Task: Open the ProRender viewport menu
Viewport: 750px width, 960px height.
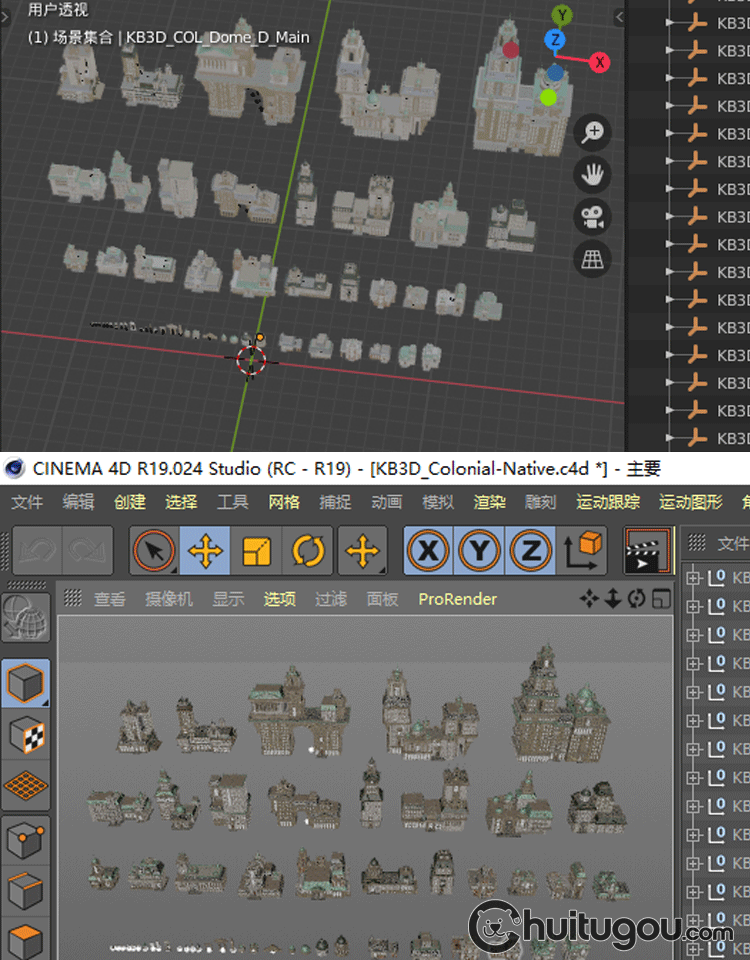Action: (457, 599)
